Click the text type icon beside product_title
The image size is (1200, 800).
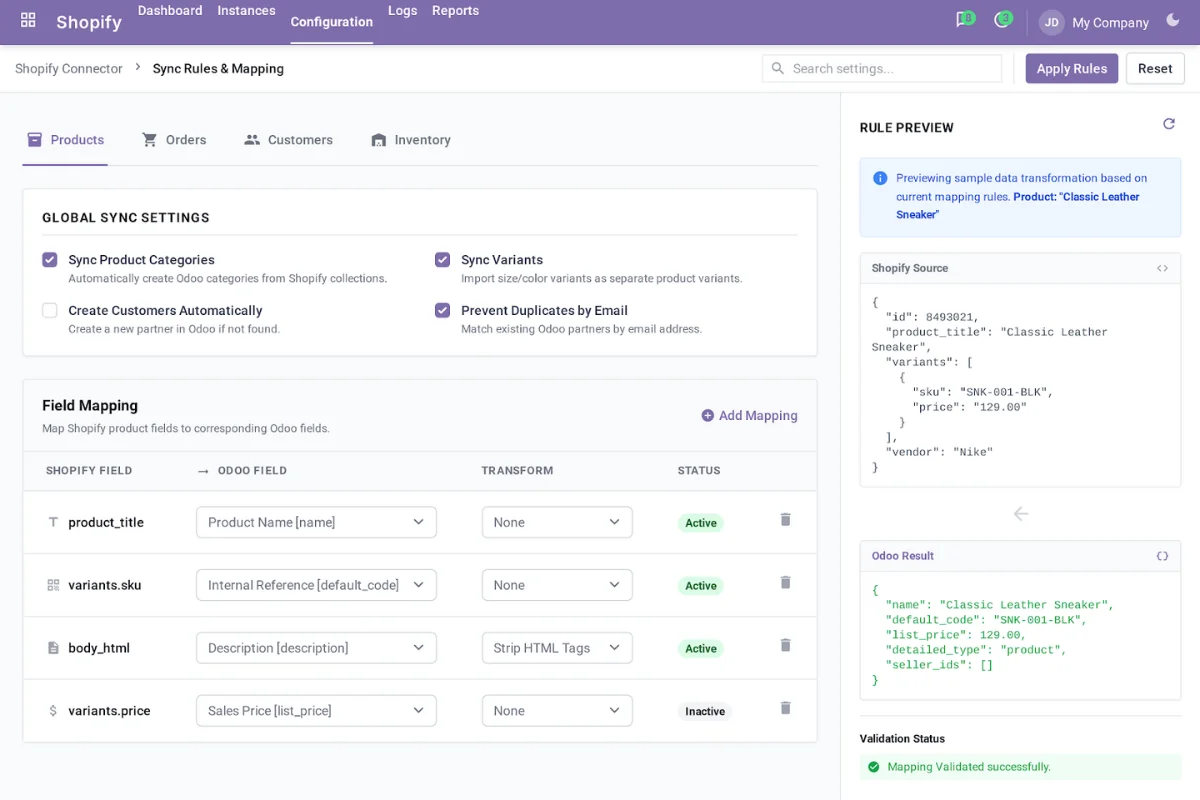(53, 522)
